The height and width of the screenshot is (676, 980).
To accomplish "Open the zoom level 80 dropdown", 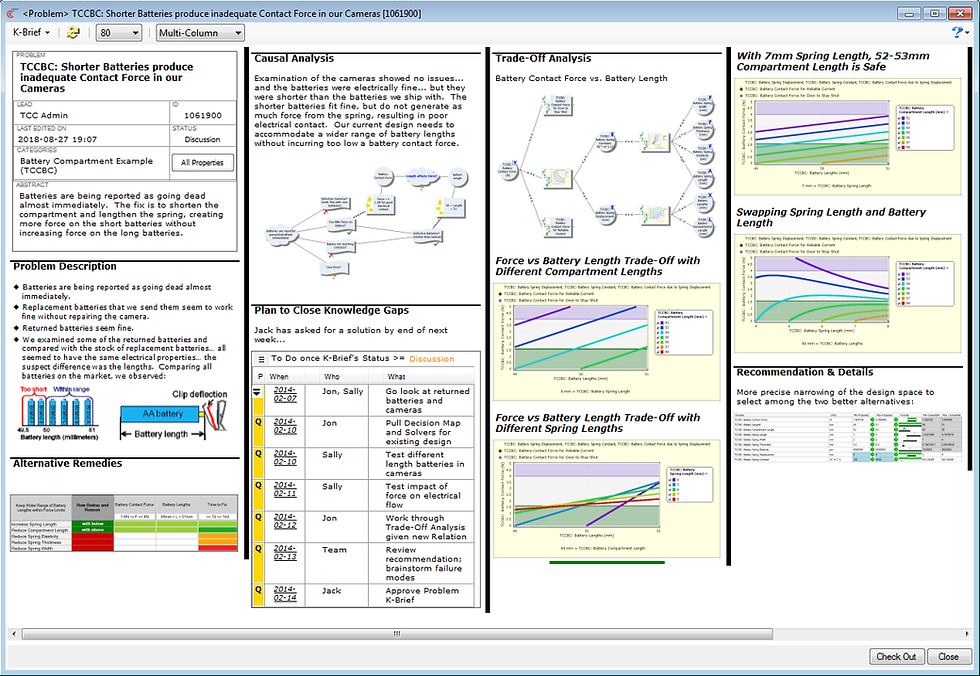I will 119,32.
